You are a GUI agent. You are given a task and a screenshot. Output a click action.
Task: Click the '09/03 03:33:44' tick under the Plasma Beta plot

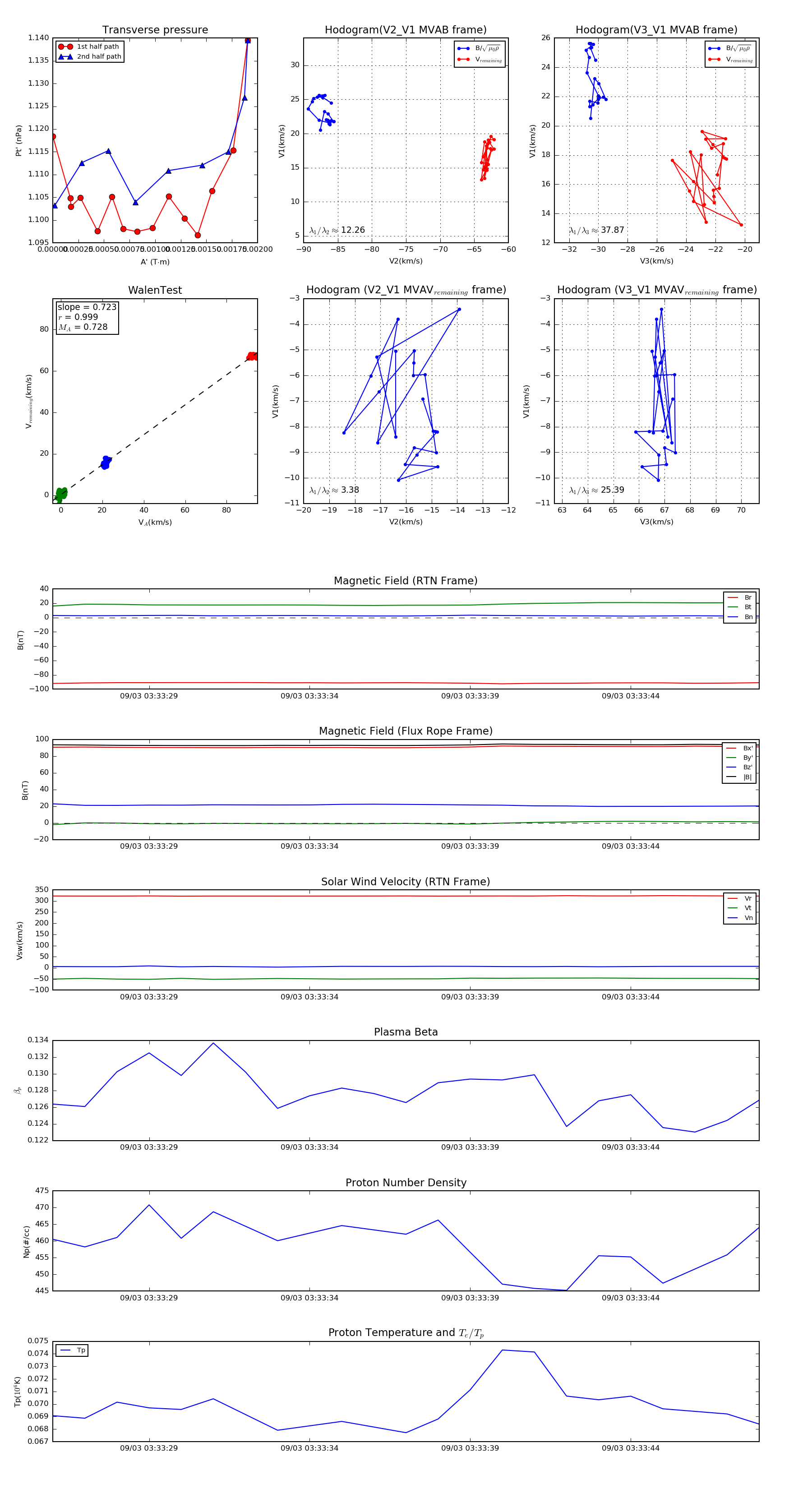pyautogui.click(x=631, y=1147)
